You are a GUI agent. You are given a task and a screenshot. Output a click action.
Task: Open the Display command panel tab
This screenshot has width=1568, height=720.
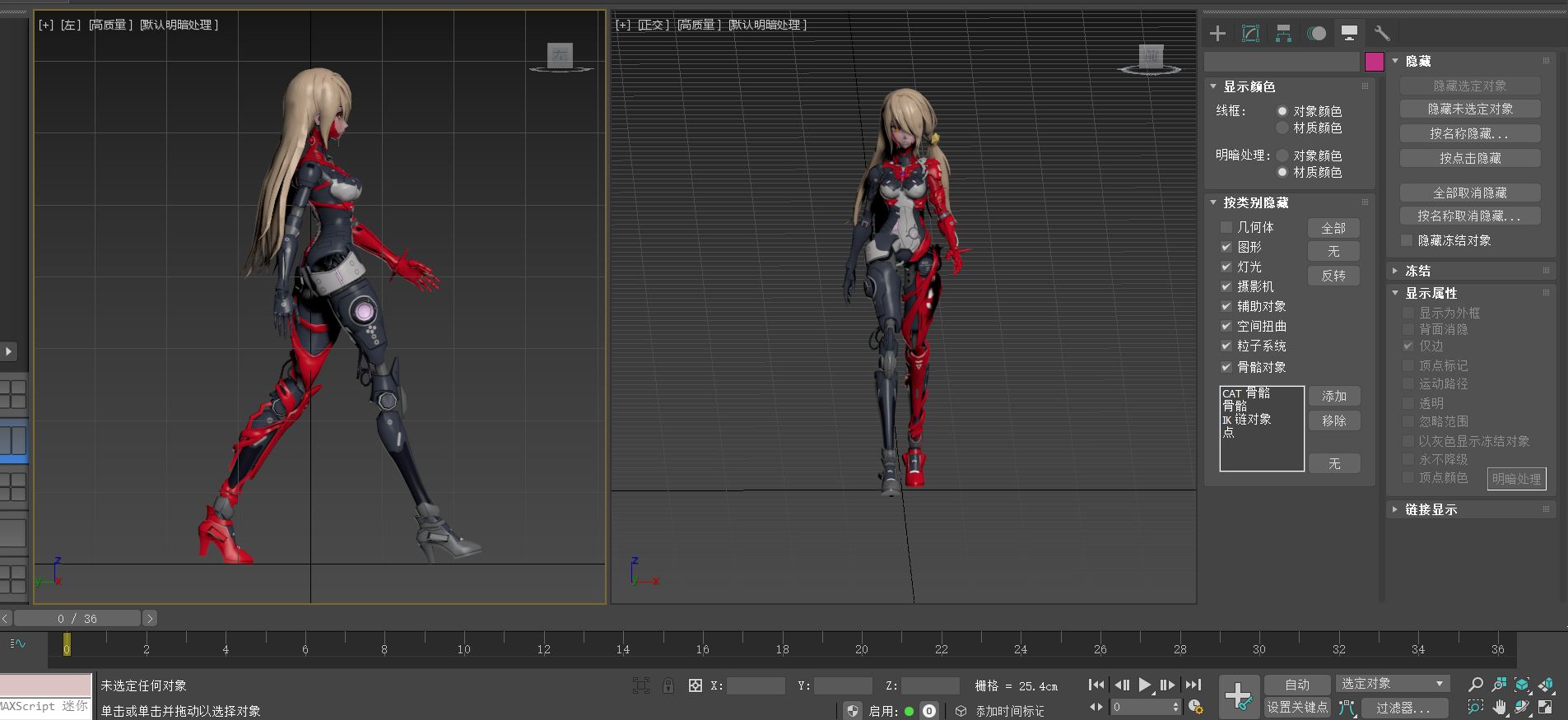(x=1349, y=34)
